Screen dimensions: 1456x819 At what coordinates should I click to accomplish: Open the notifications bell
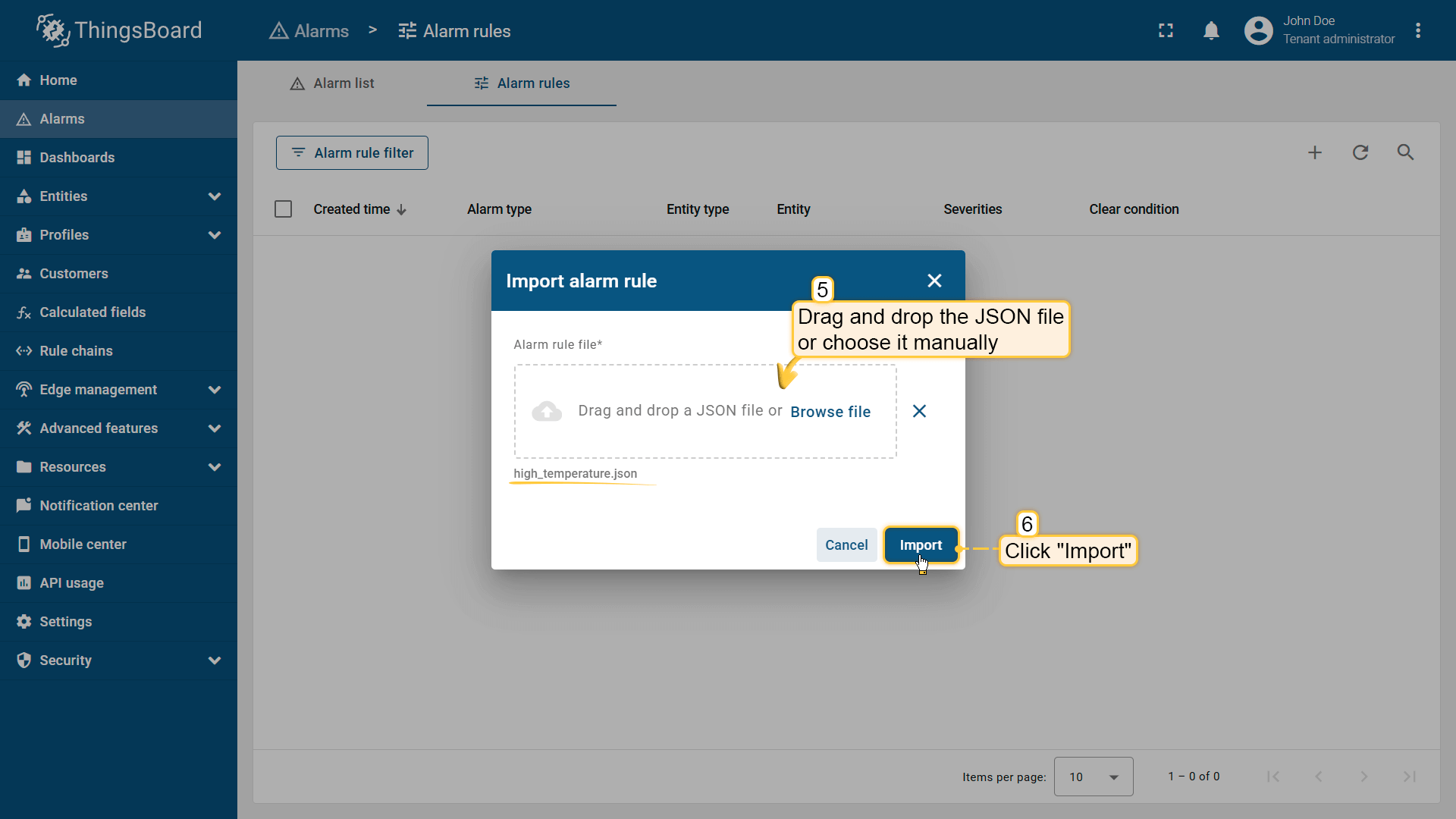1211,30
